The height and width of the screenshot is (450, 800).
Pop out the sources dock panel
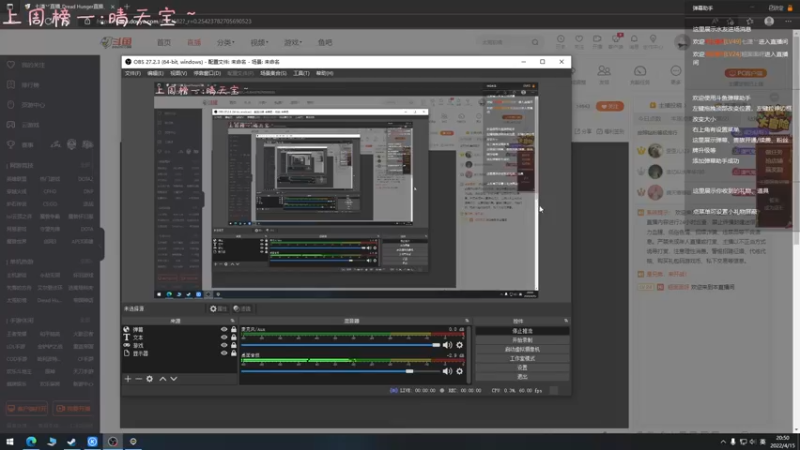point(233,321)
